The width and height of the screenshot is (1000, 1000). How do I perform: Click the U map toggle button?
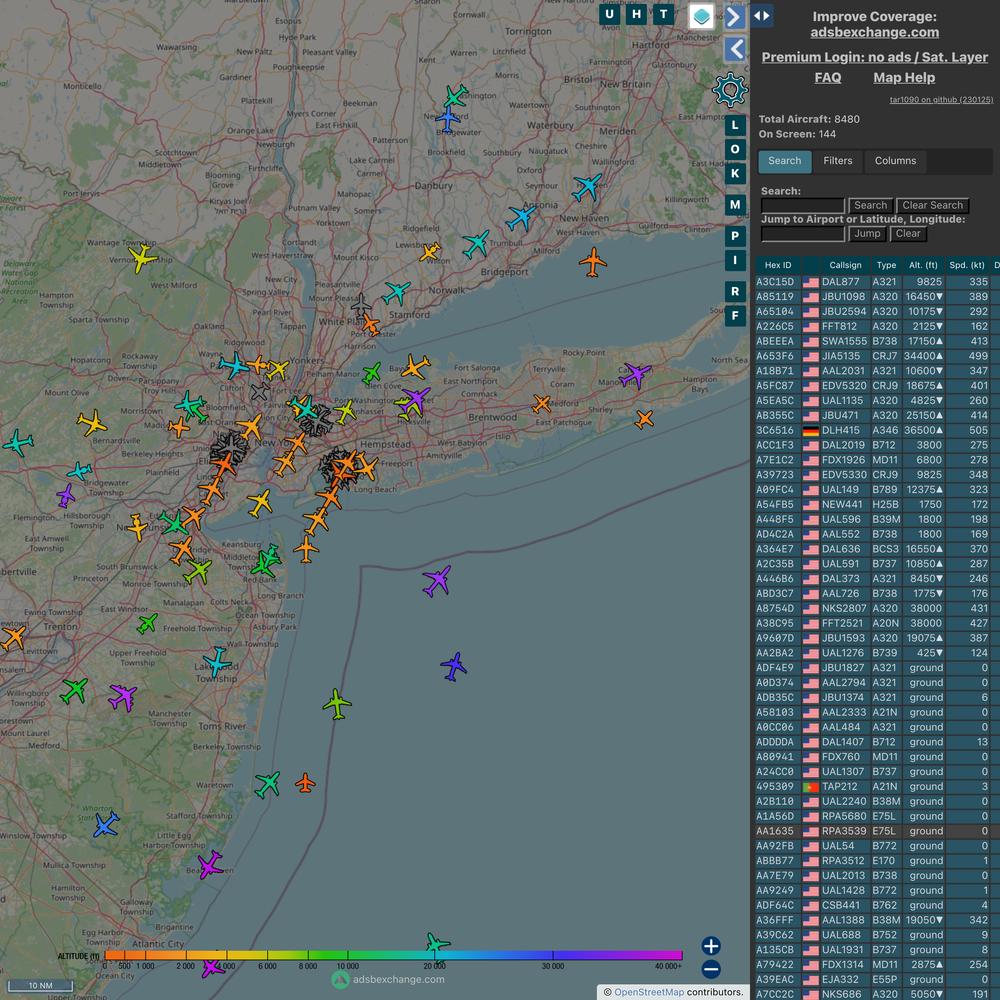[609, 14]
